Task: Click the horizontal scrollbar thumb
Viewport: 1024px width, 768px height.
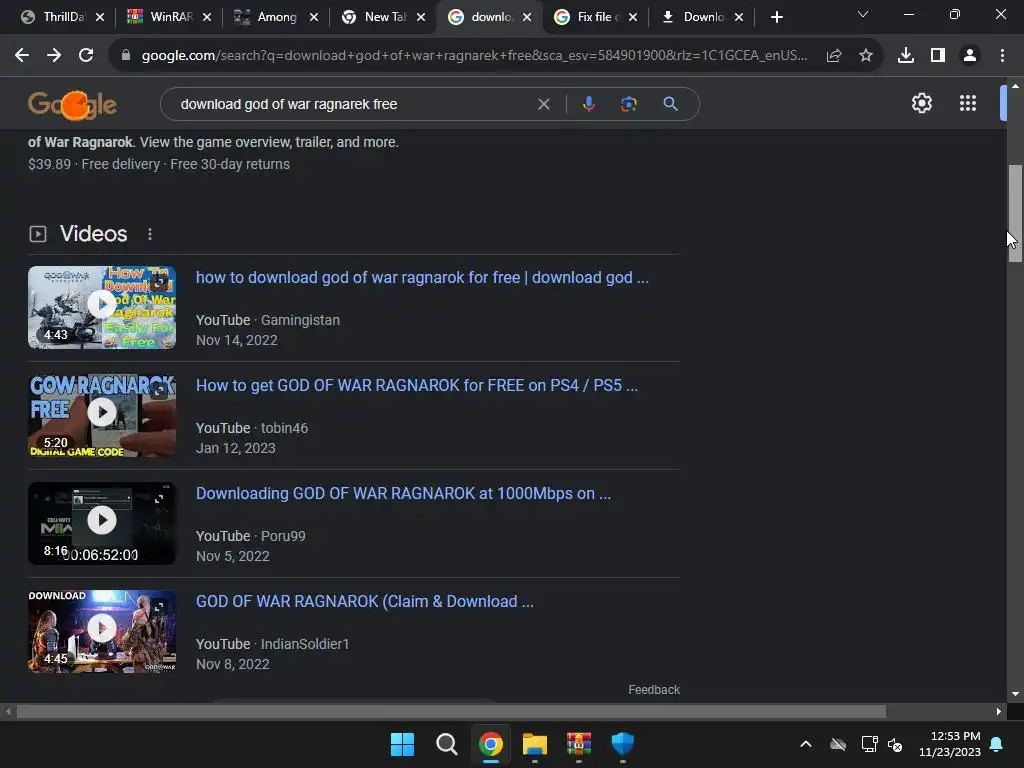Action: coord(451,711)
